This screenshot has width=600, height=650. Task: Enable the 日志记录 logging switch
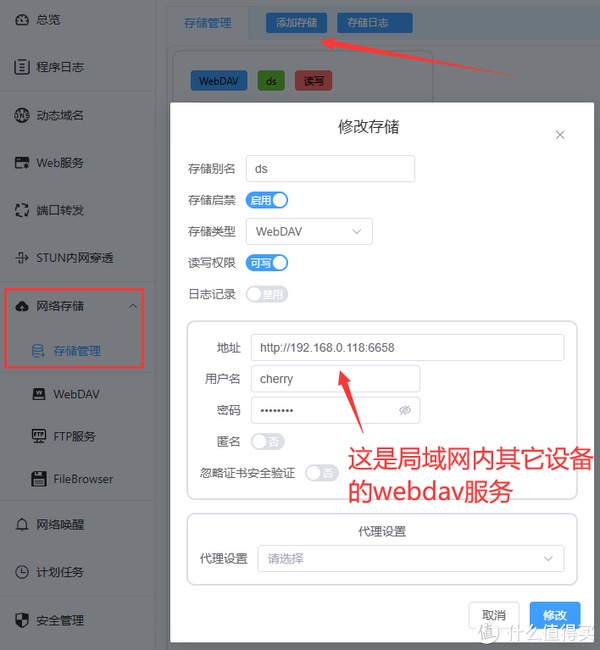267,294
